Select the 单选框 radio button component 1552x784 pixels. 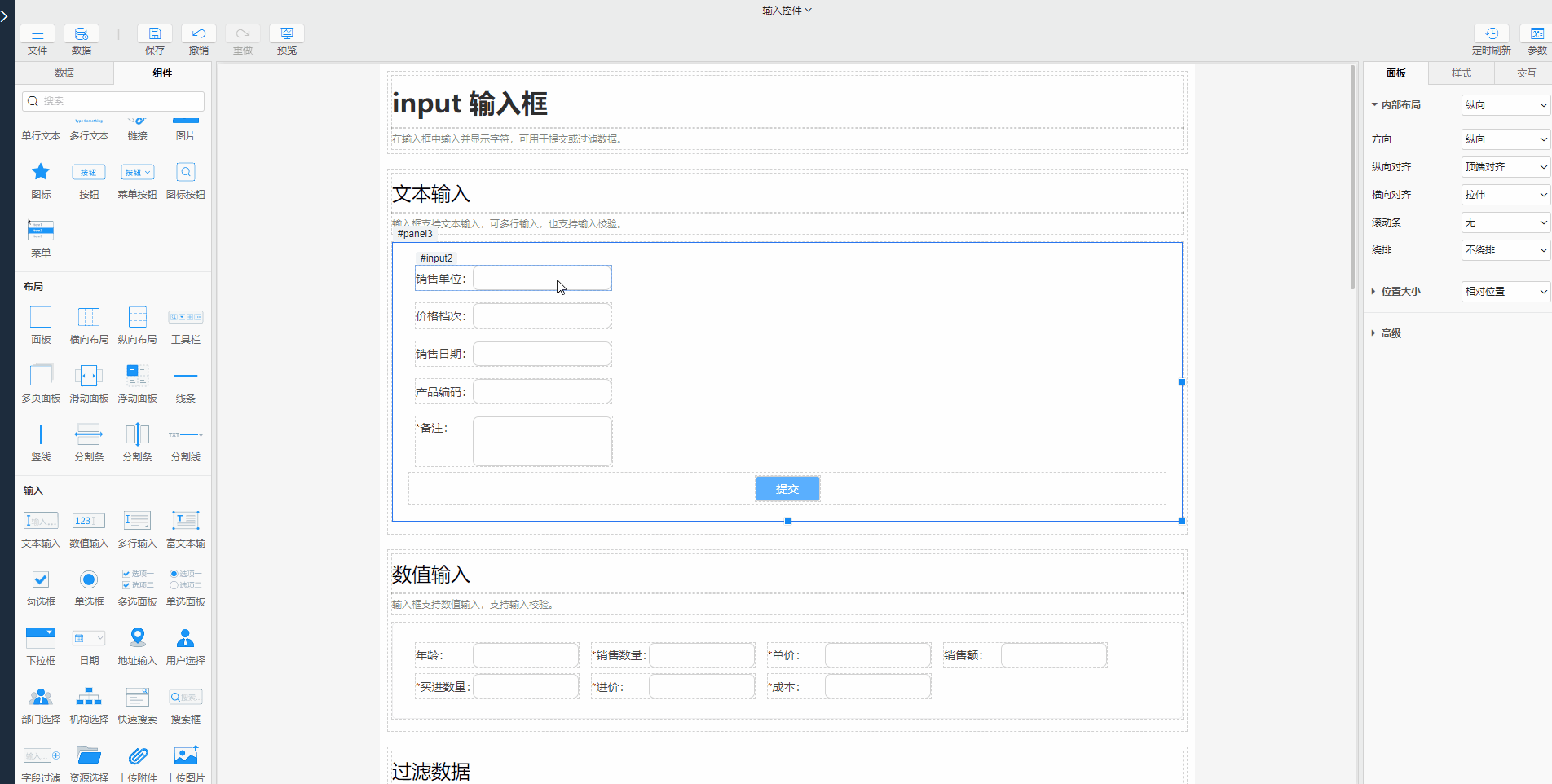89,579
